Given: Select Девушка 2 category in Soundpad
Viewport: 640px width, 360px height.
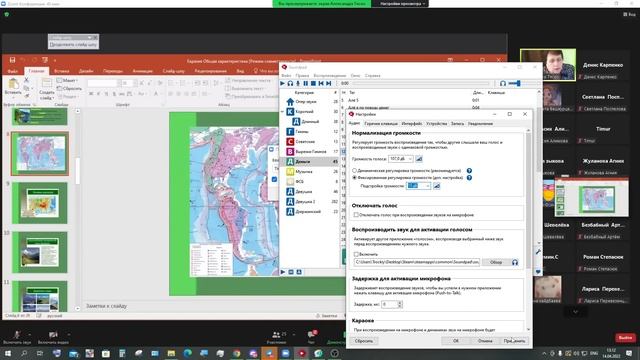Looking at the screenshot, I should point(310,202).
